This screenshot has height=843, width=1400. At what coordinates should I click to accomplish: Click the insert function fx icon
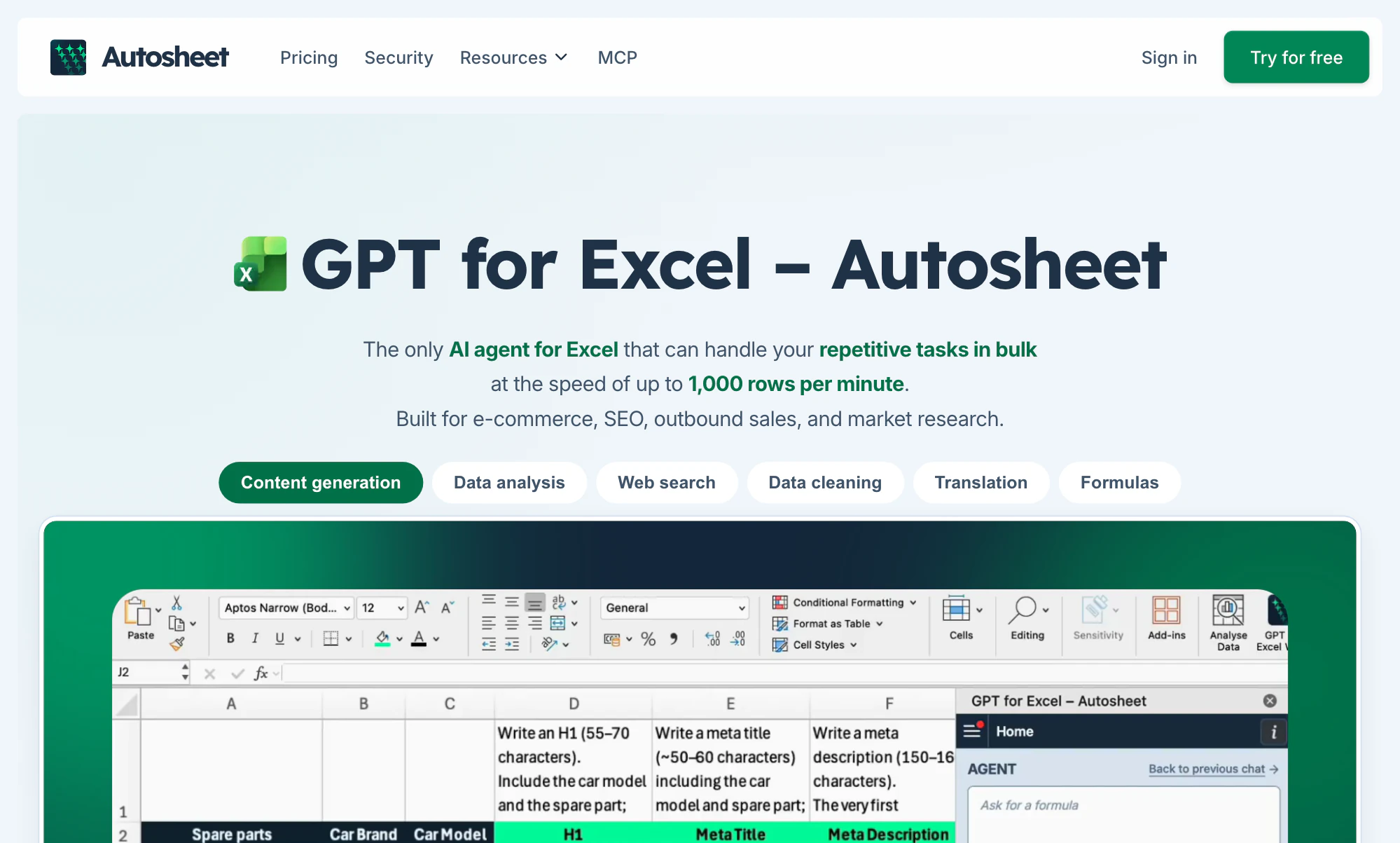click(x=261, y=673)
